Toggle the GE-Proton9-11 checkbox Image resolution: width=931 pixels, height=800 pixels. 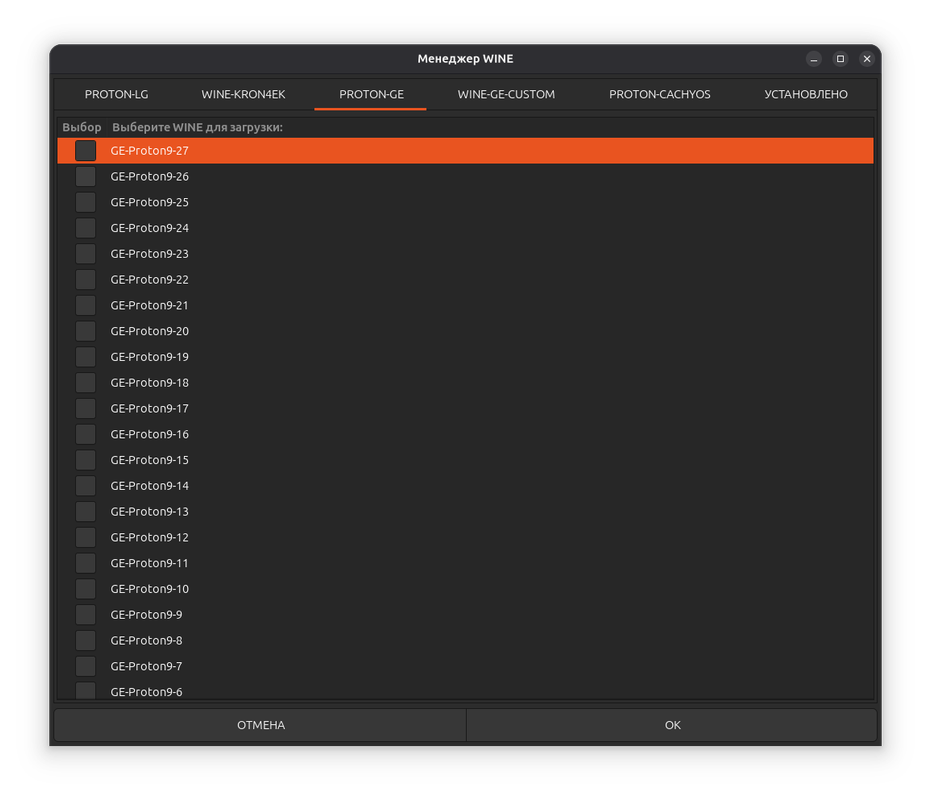click(x=86, y=563)
